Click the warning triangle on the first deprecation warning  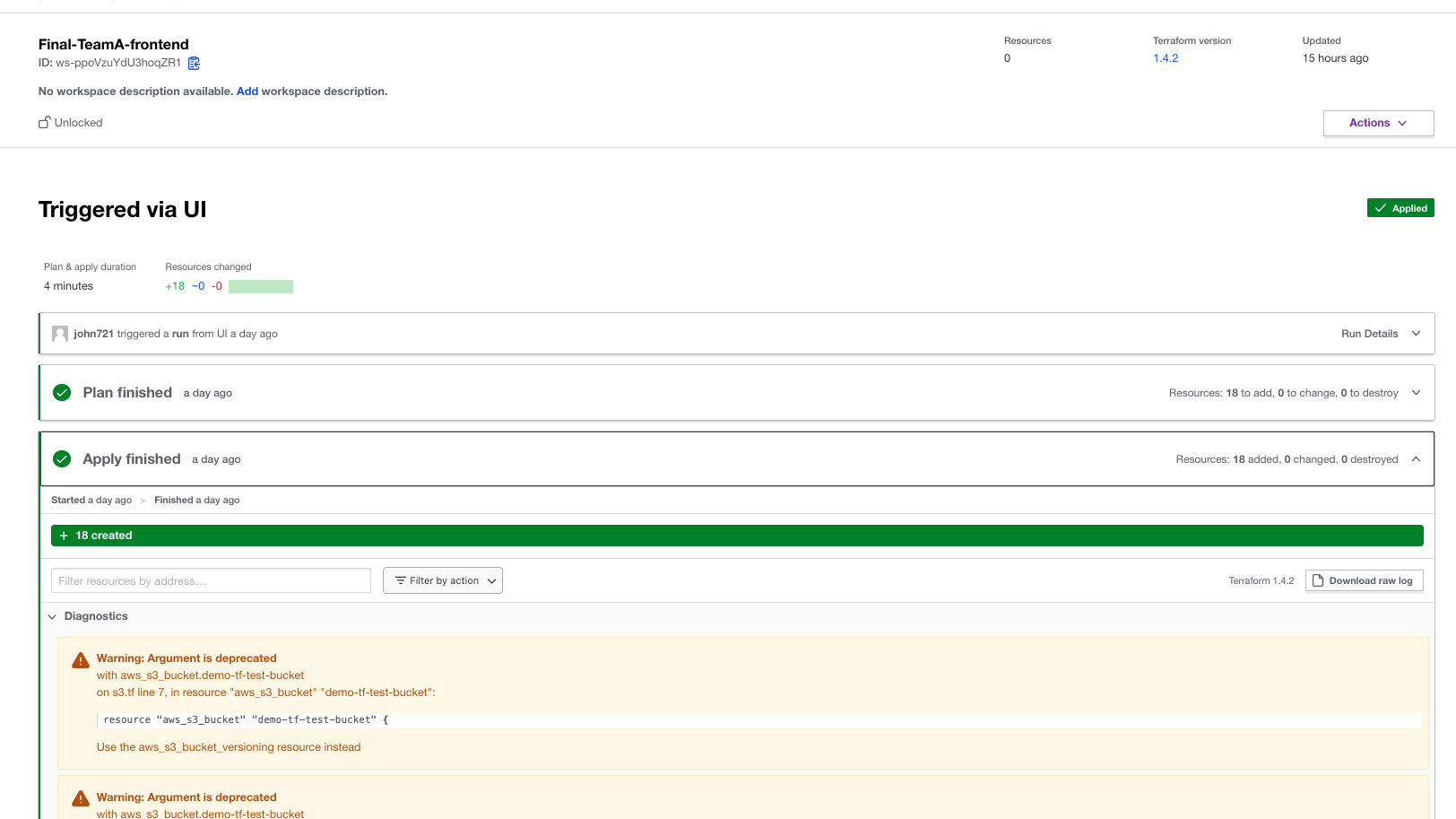80,659
